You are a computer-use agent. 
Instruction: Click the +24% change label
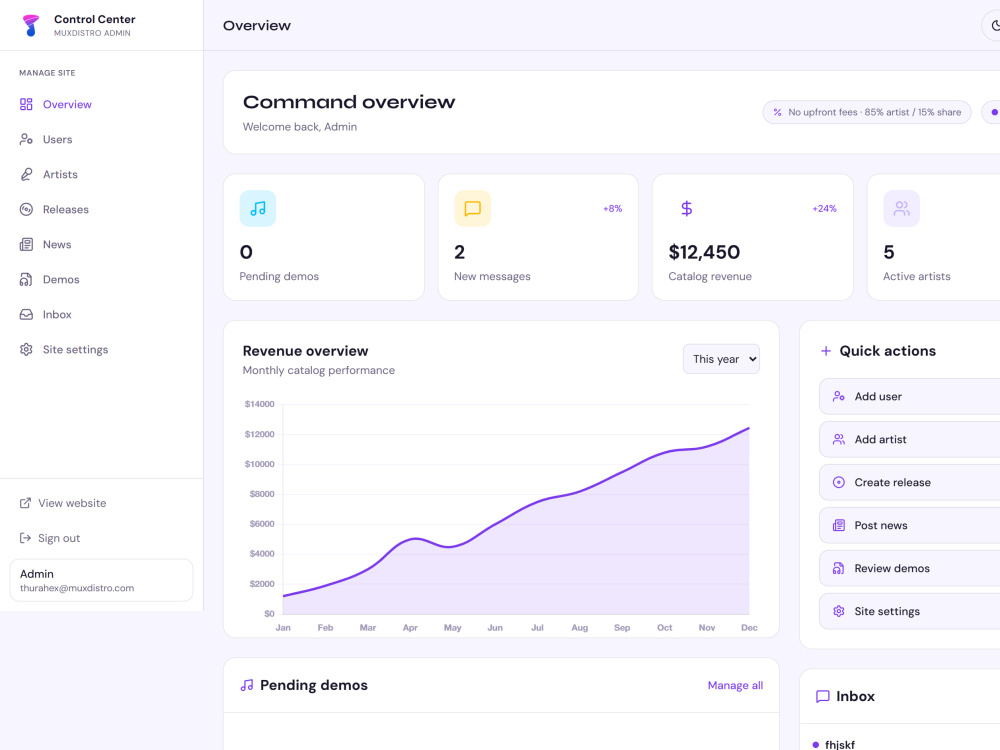pos(824,209)
